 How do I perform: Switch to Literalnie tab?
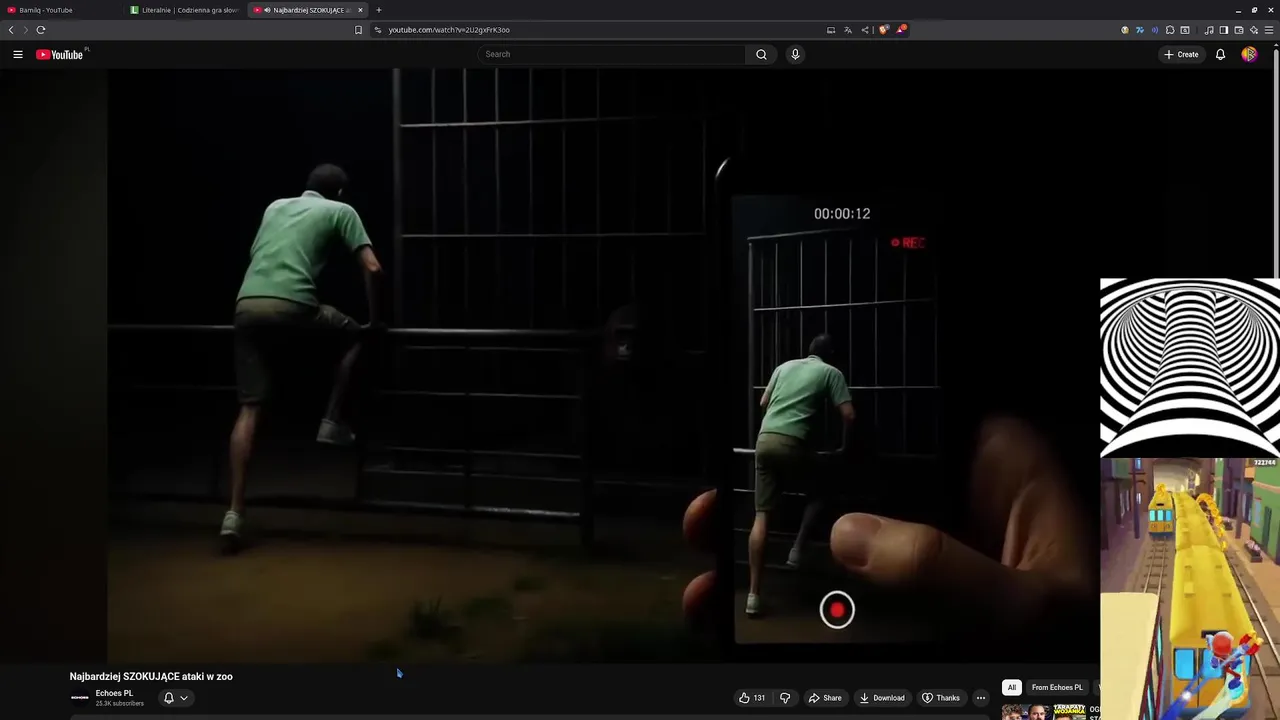point(185,10)
